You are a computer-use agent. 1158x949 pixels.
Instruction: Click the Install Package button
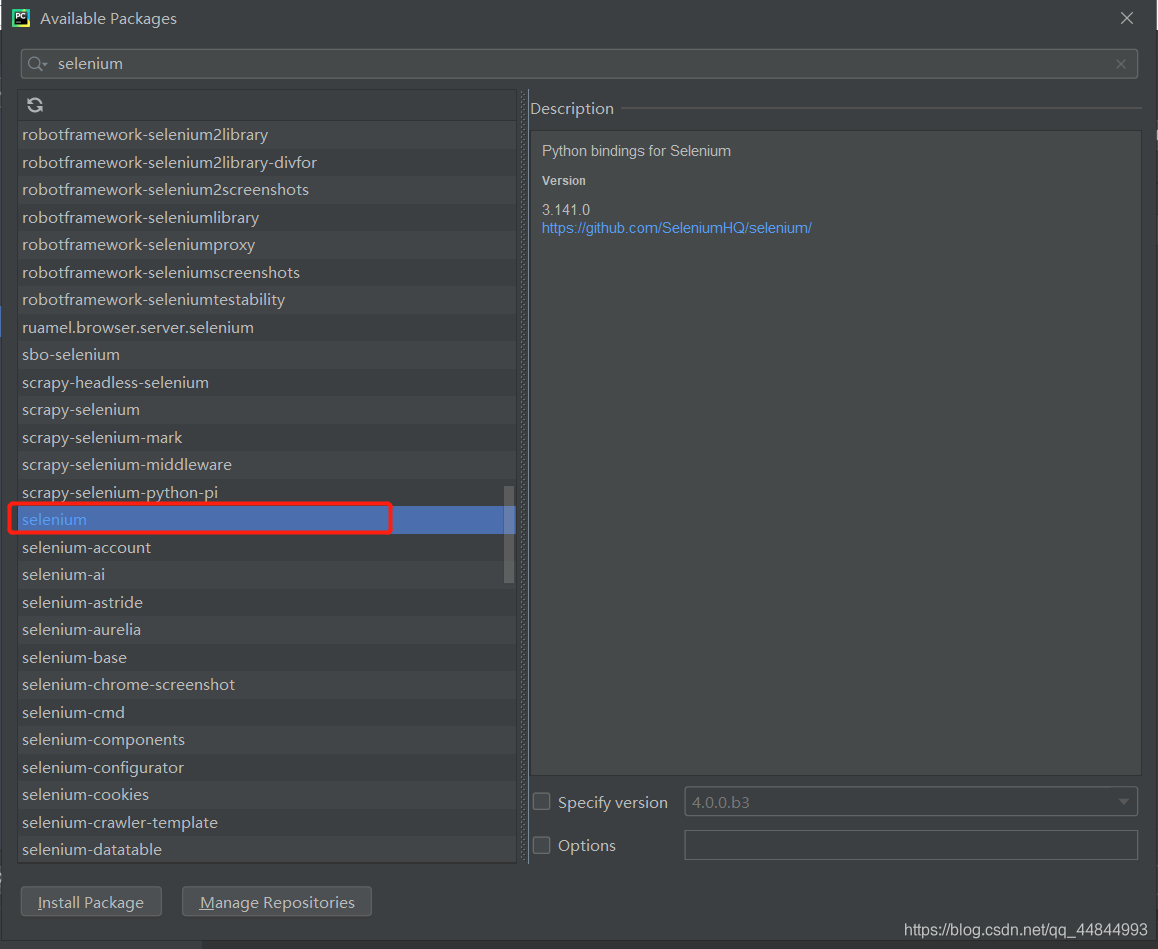91,902
